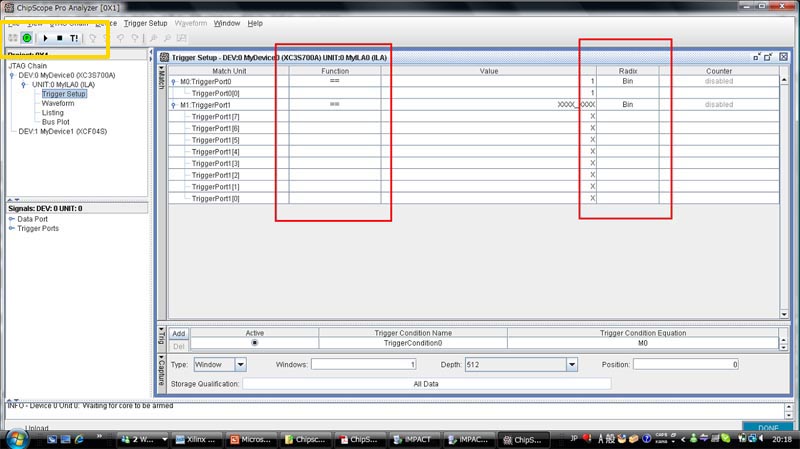The image size is (800, 449).
Task: Click Trigger Setup window title icon
Action: (x=164, y=57)
